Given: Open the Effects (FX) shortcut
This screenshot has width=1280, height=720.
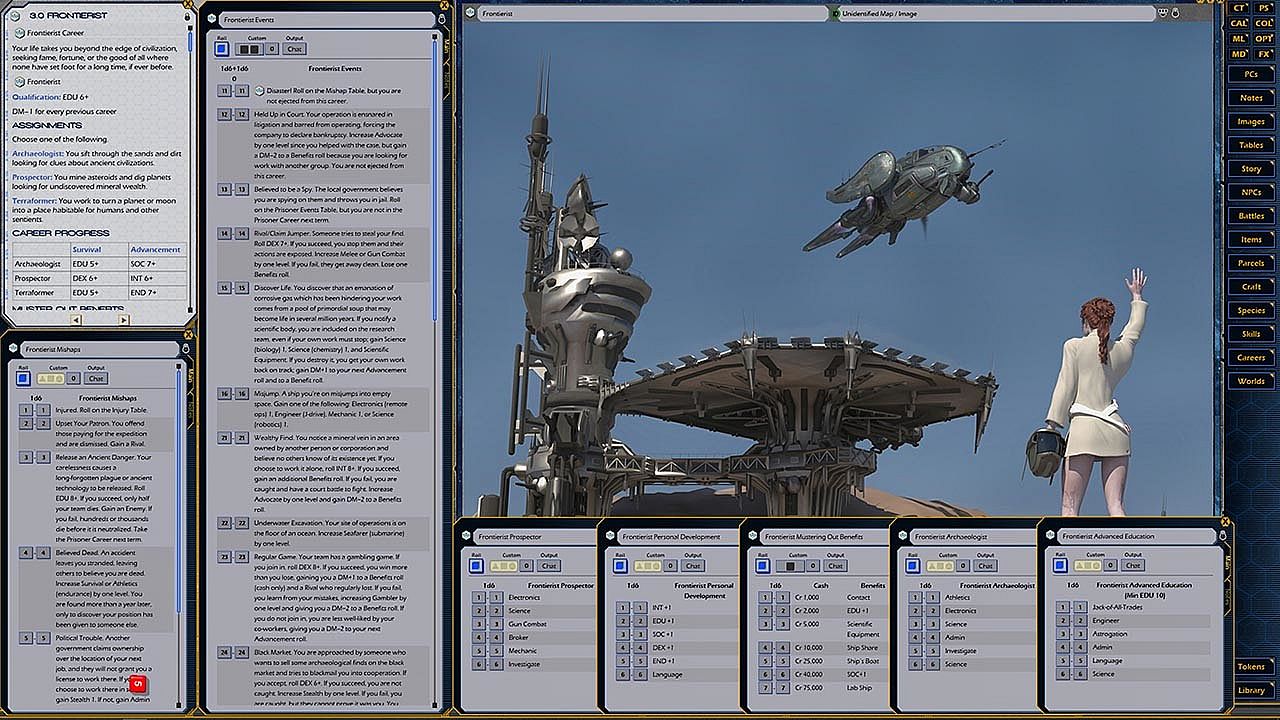Looking at the screenshot, I should point(1264,54).
